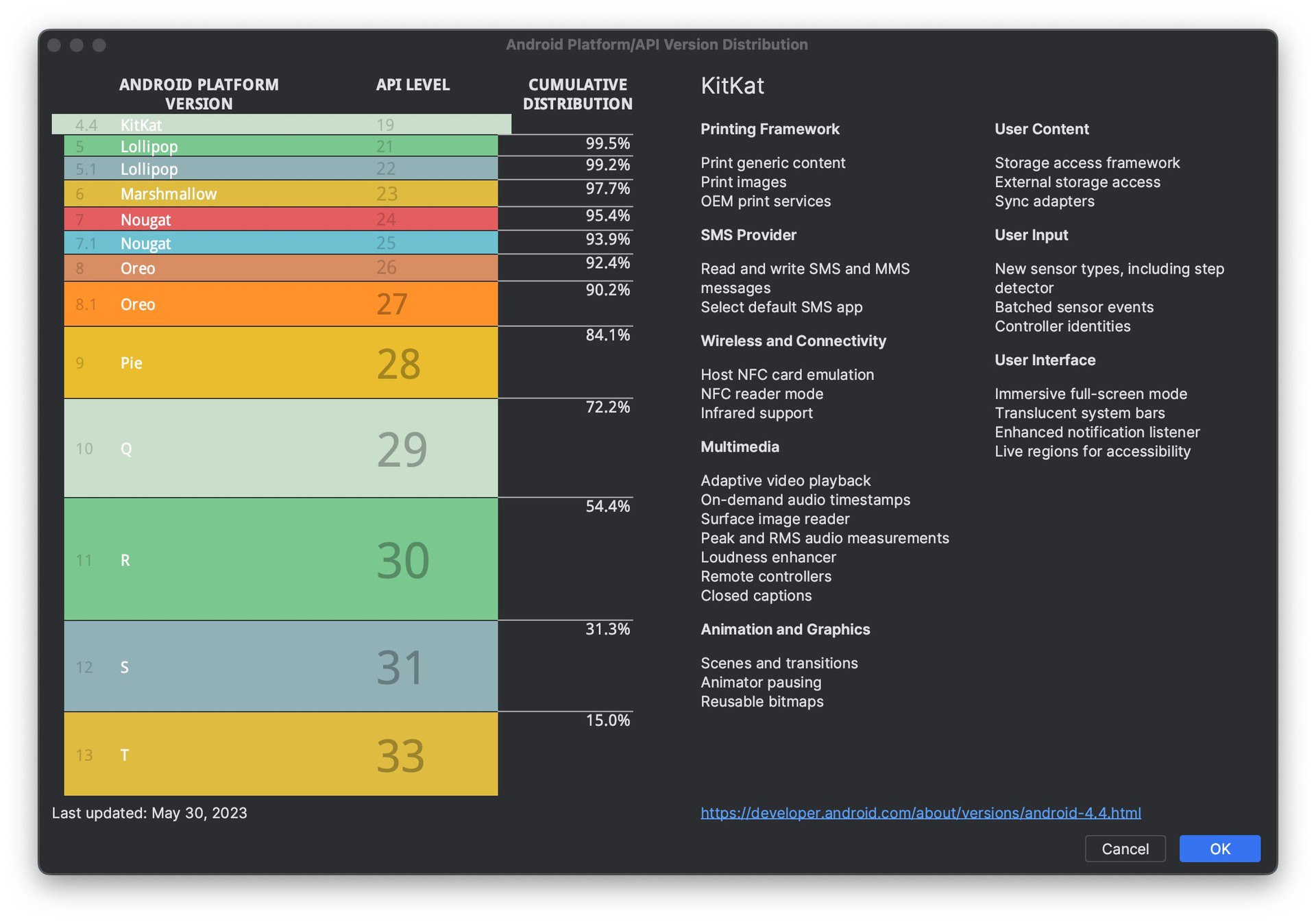1316x922 pixels.
Task: Click the Reusable bitmaps text
Action: tap(761, 701)
